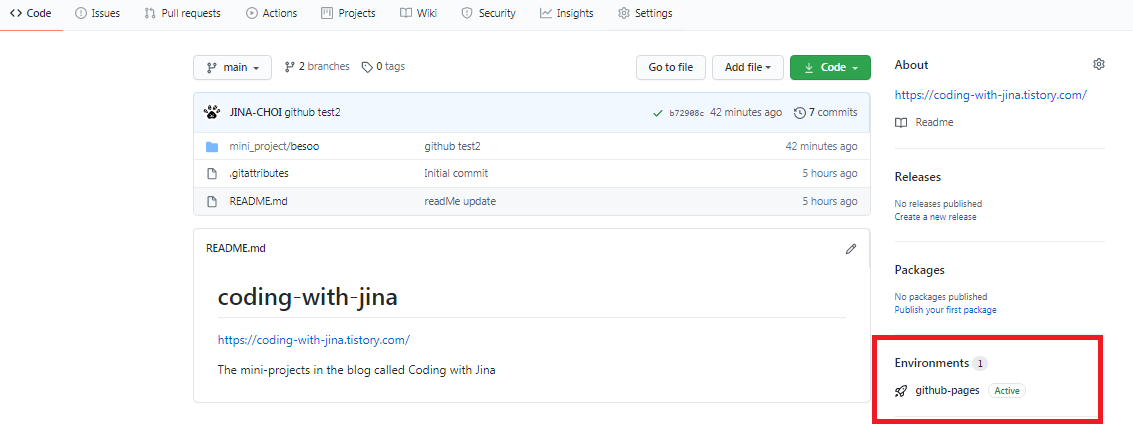Click the Initial commit message

pos(456,173)
